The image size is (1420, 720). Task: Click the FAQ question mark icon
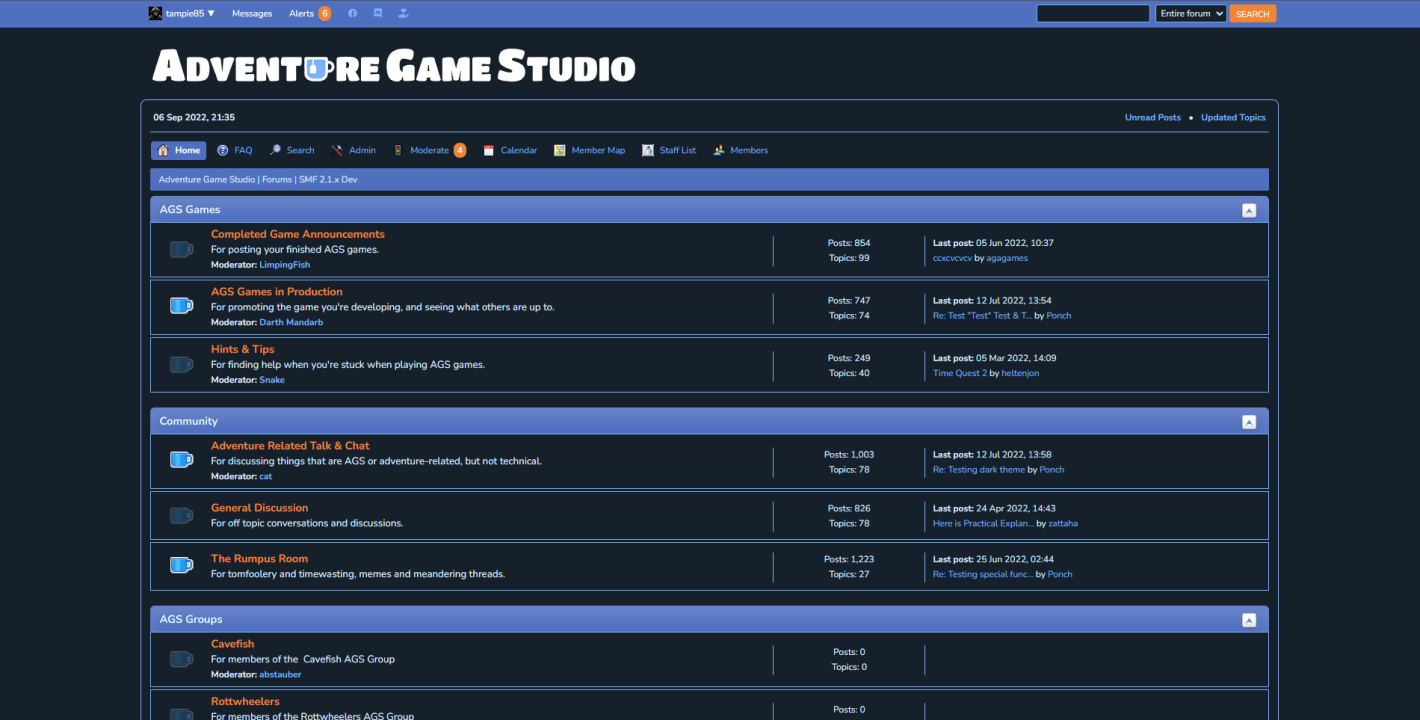point(223,150)
